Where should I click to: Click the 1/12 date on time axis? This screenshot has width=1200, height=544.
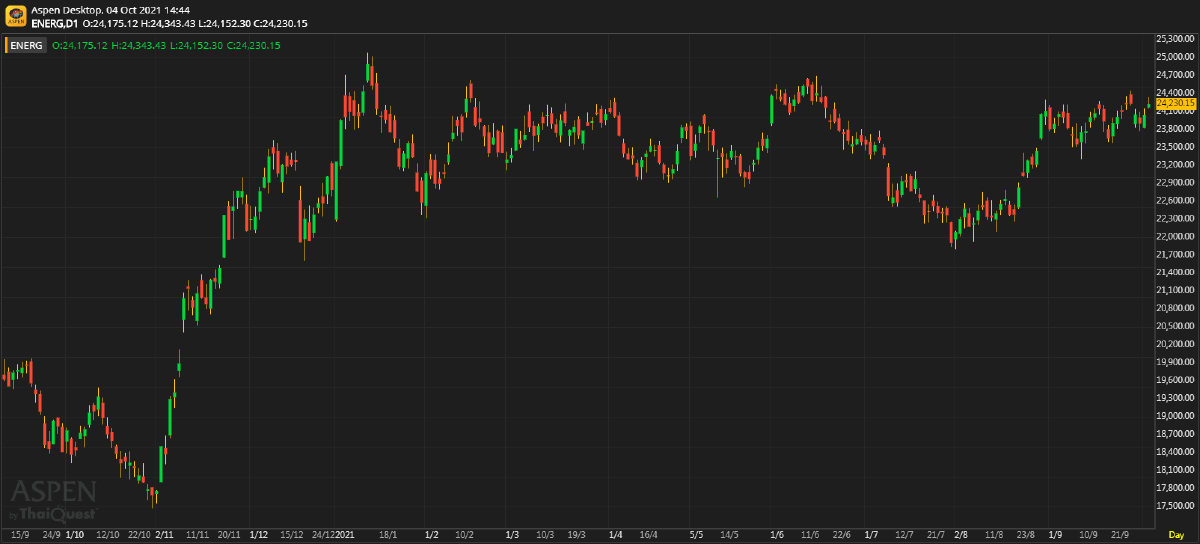[259, 535]
